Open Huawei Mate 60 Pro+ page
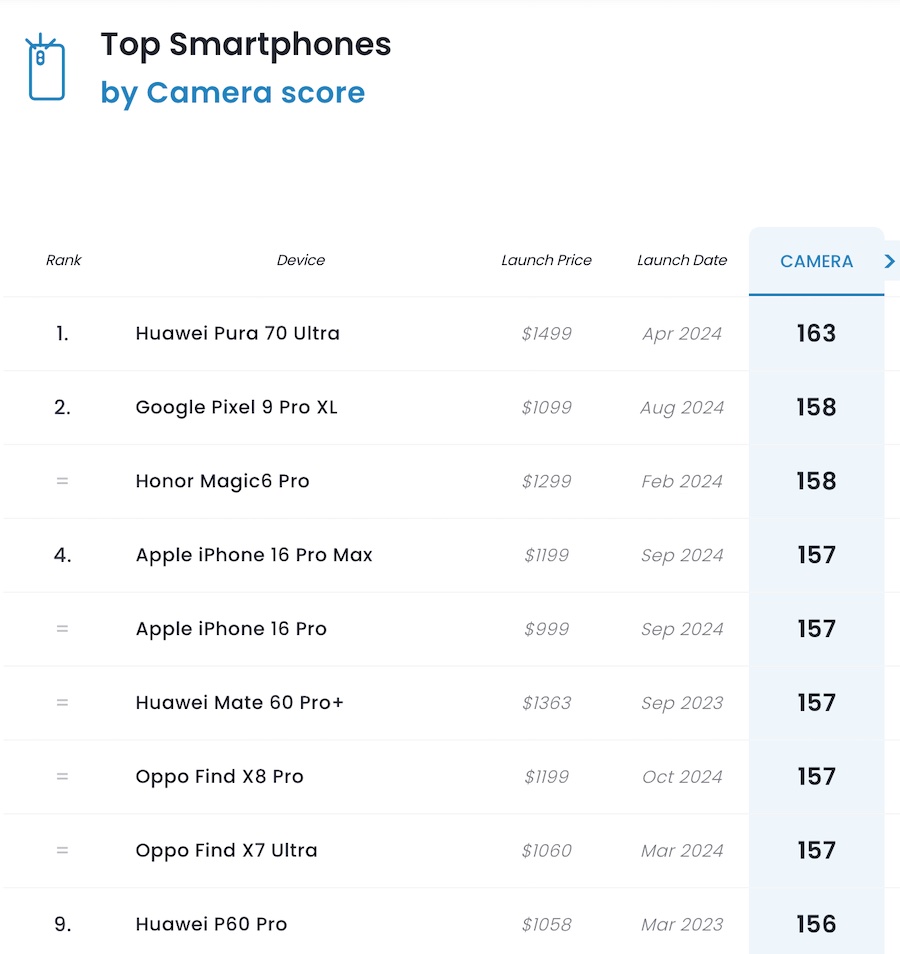The height and width of the screenshot is (954, 900). (240, 704)
